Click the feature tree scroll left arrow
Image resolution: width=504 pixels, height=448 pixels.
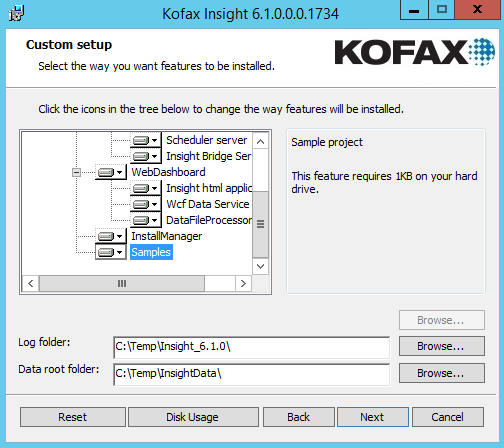[31, 284]
